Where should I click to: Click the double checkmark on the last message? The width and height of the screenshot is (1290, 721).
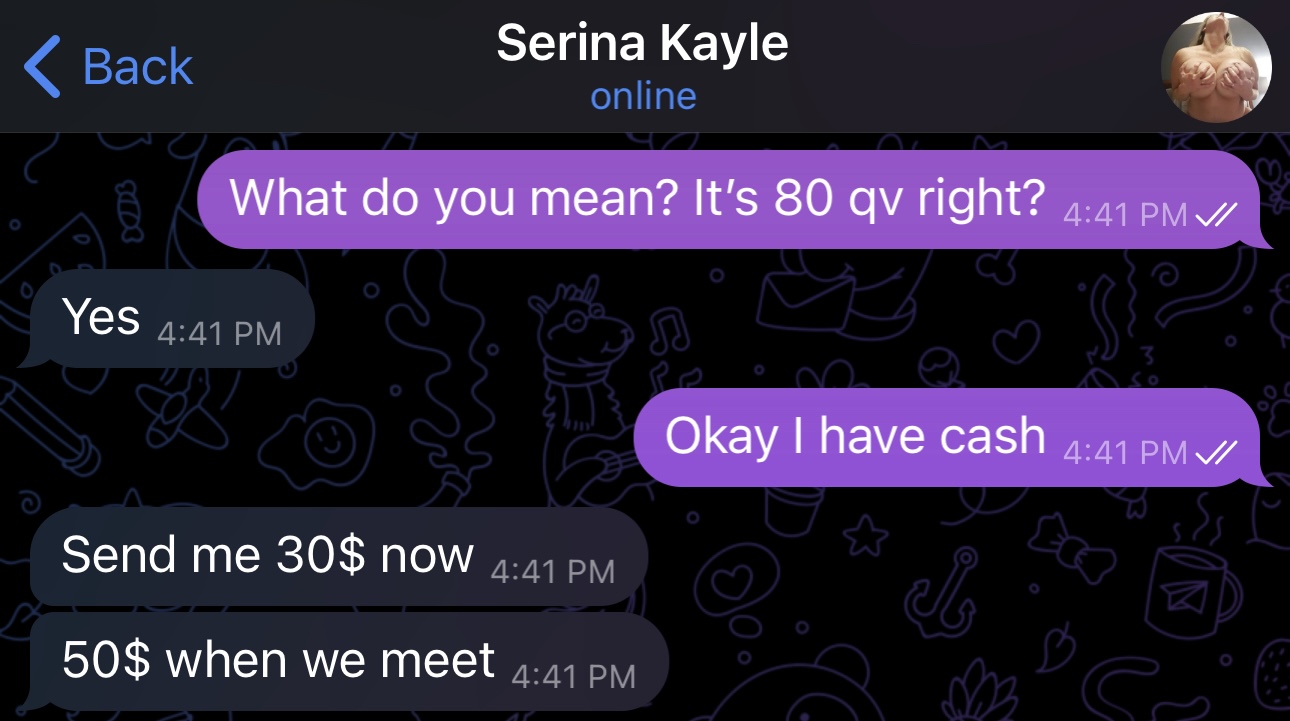click(x=1217, y=454)
